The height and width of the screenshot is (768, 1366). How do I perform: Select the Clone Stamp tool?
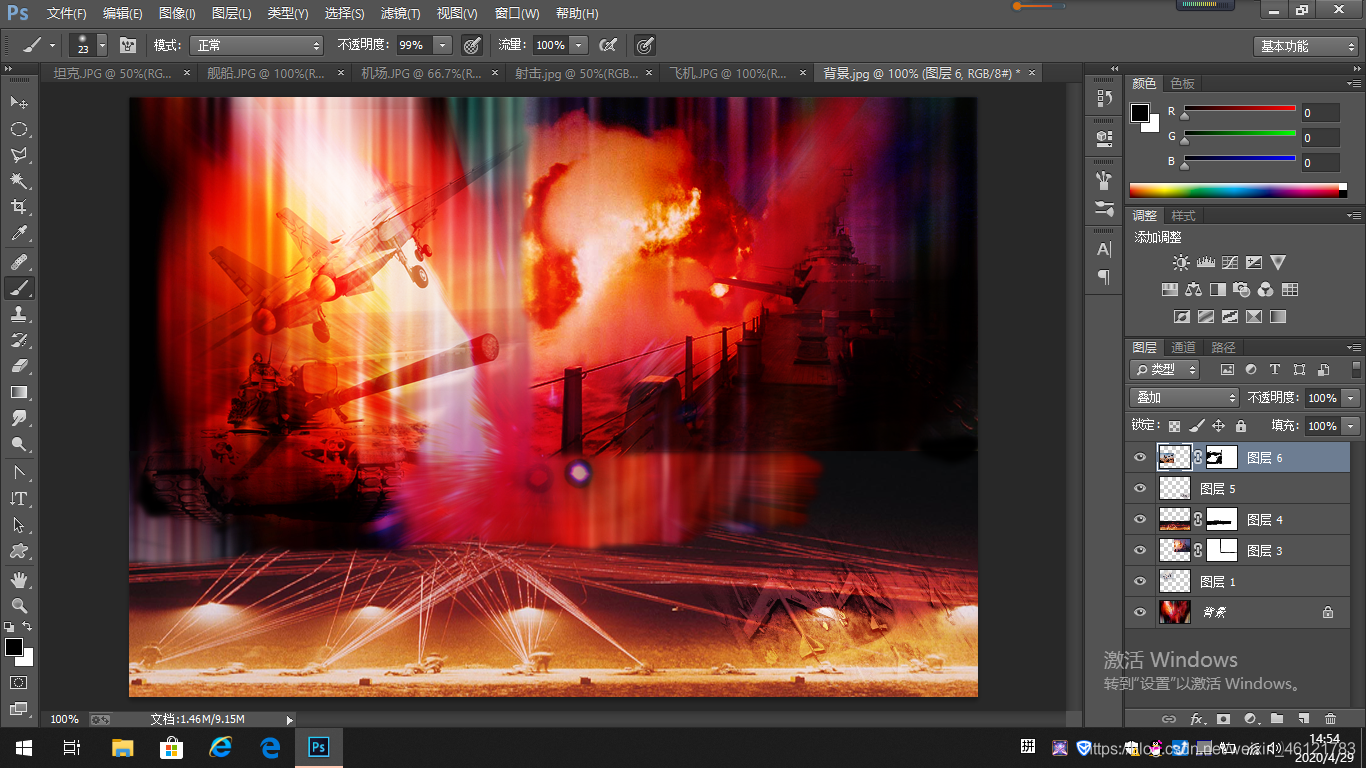[19, 314]
